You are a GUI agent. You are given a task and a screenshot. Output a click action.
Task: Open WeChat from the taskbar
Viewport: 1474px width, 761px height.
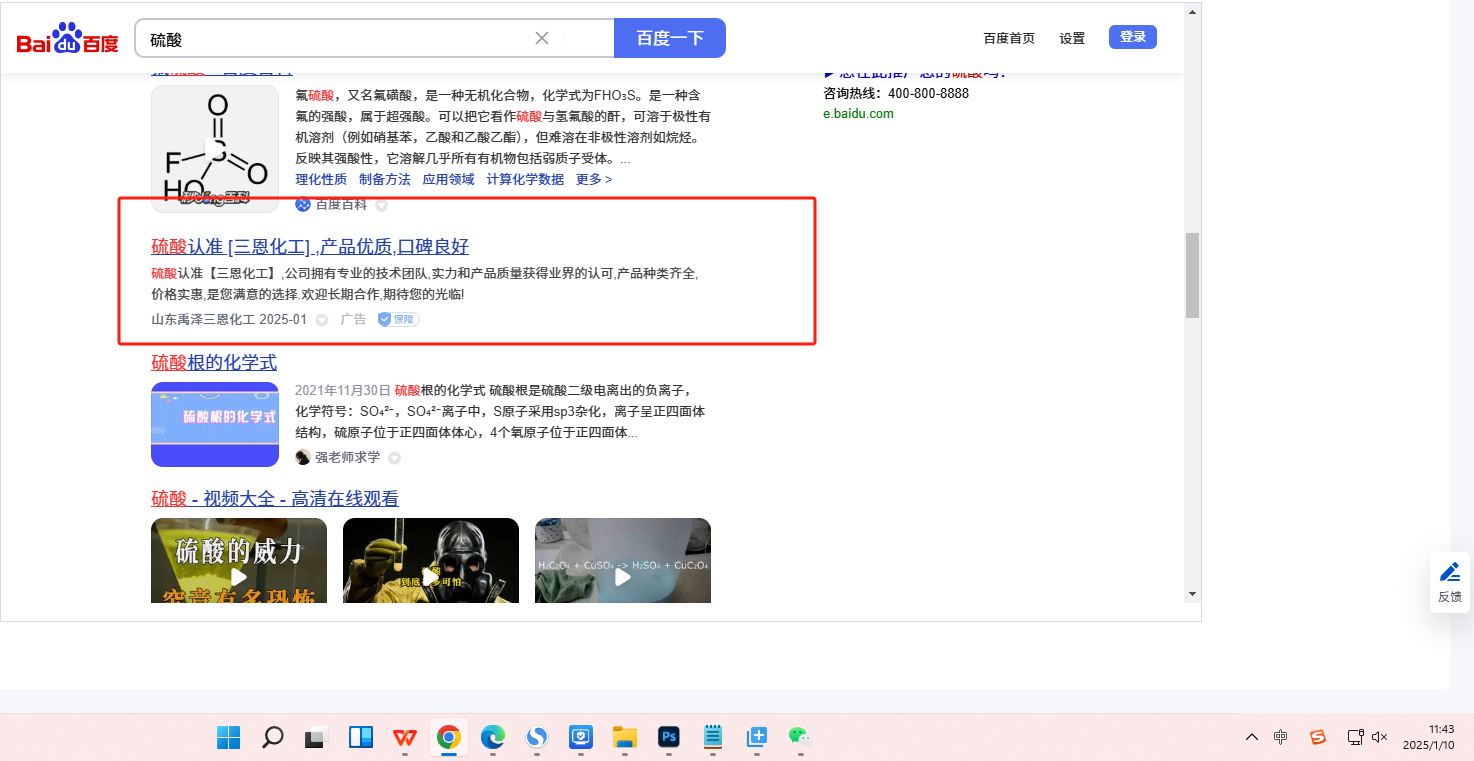[x=799, y=738]
